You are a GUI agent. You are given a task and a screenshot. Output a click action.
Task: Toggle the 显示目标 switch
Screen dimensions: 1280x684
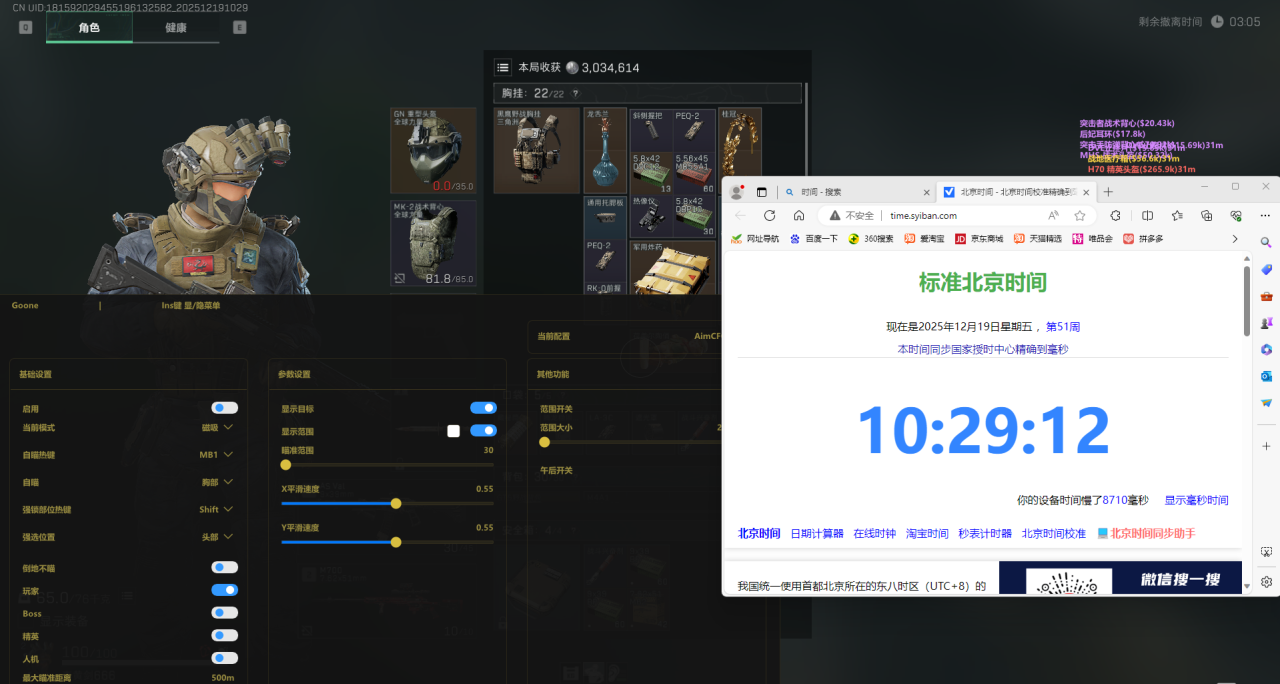pos(483,407)
